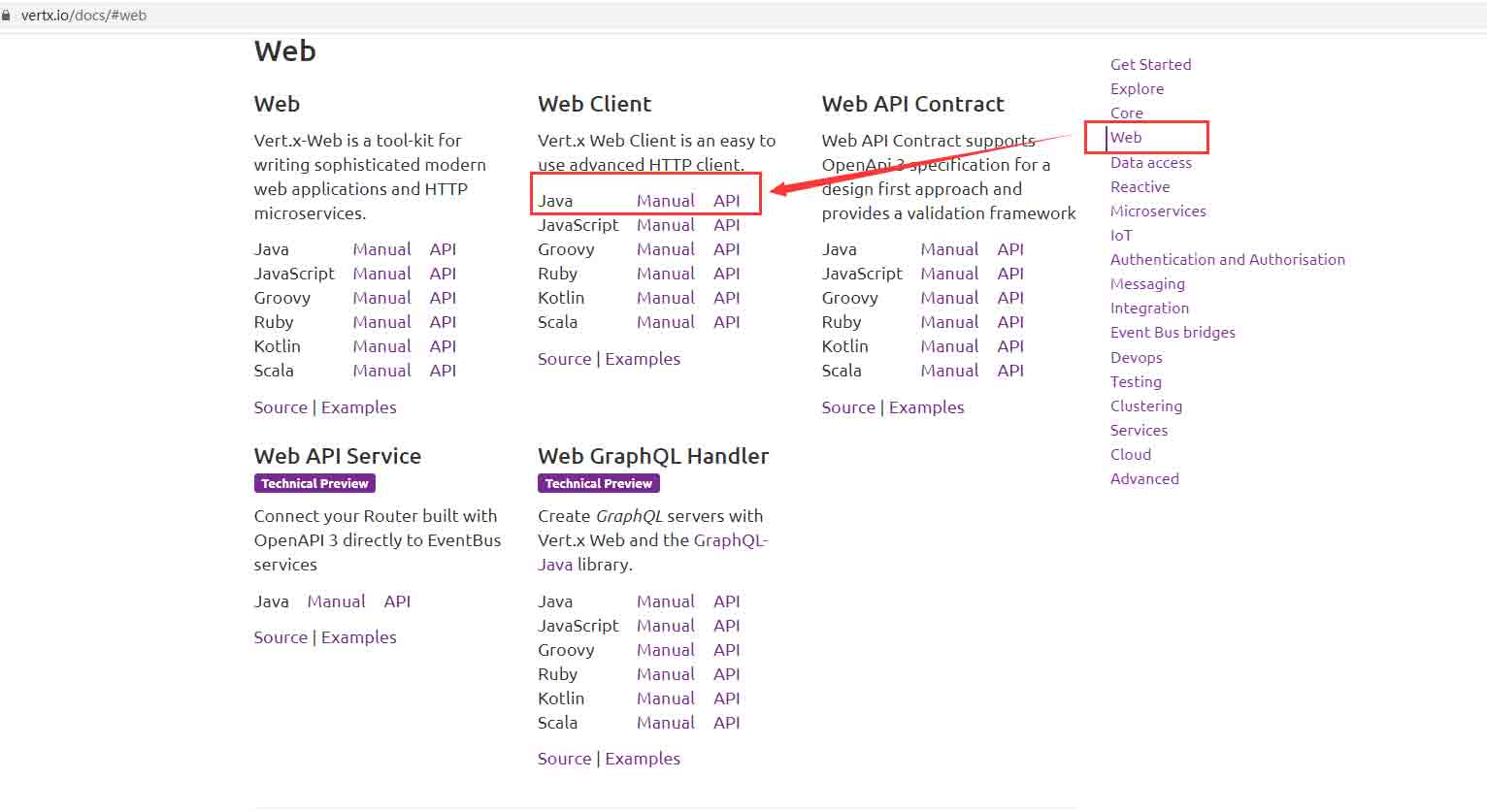The width and height of the screenshot is (1487, 812).
Task: Open Web GraphQL Handler Scala API link
Action: [x=726, y=723]
